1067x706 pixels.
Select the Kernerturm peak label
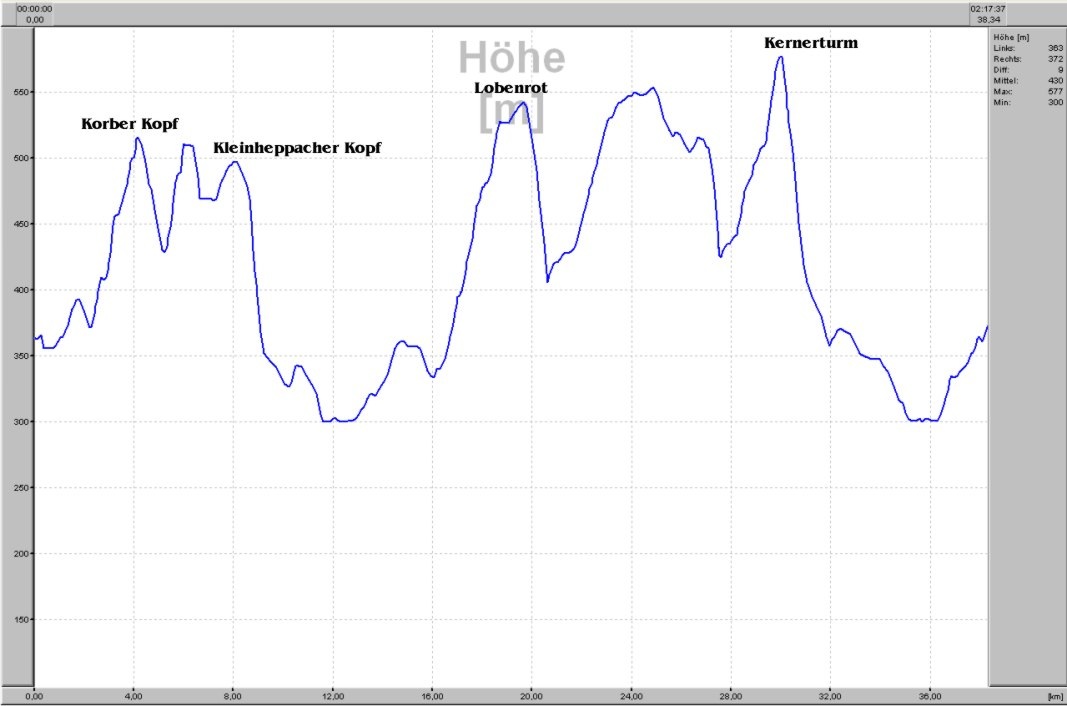tap(811, 43)
